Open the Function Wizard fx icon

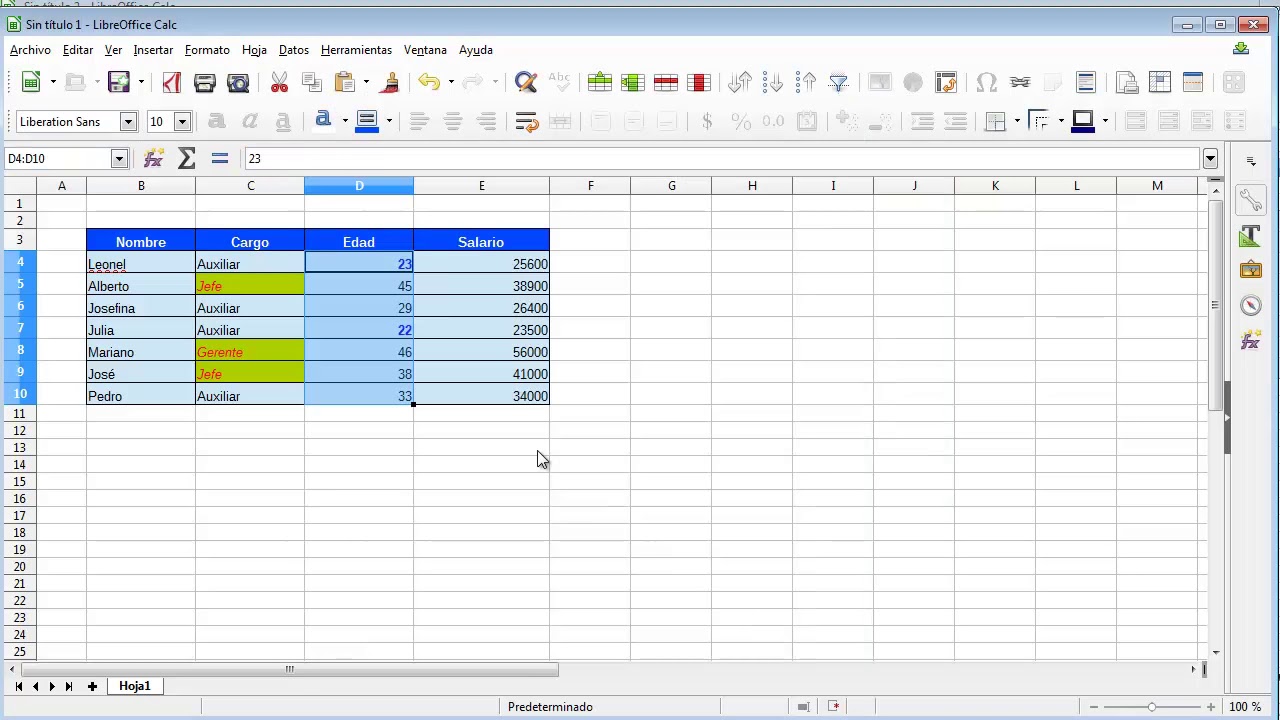coord(153,158)
